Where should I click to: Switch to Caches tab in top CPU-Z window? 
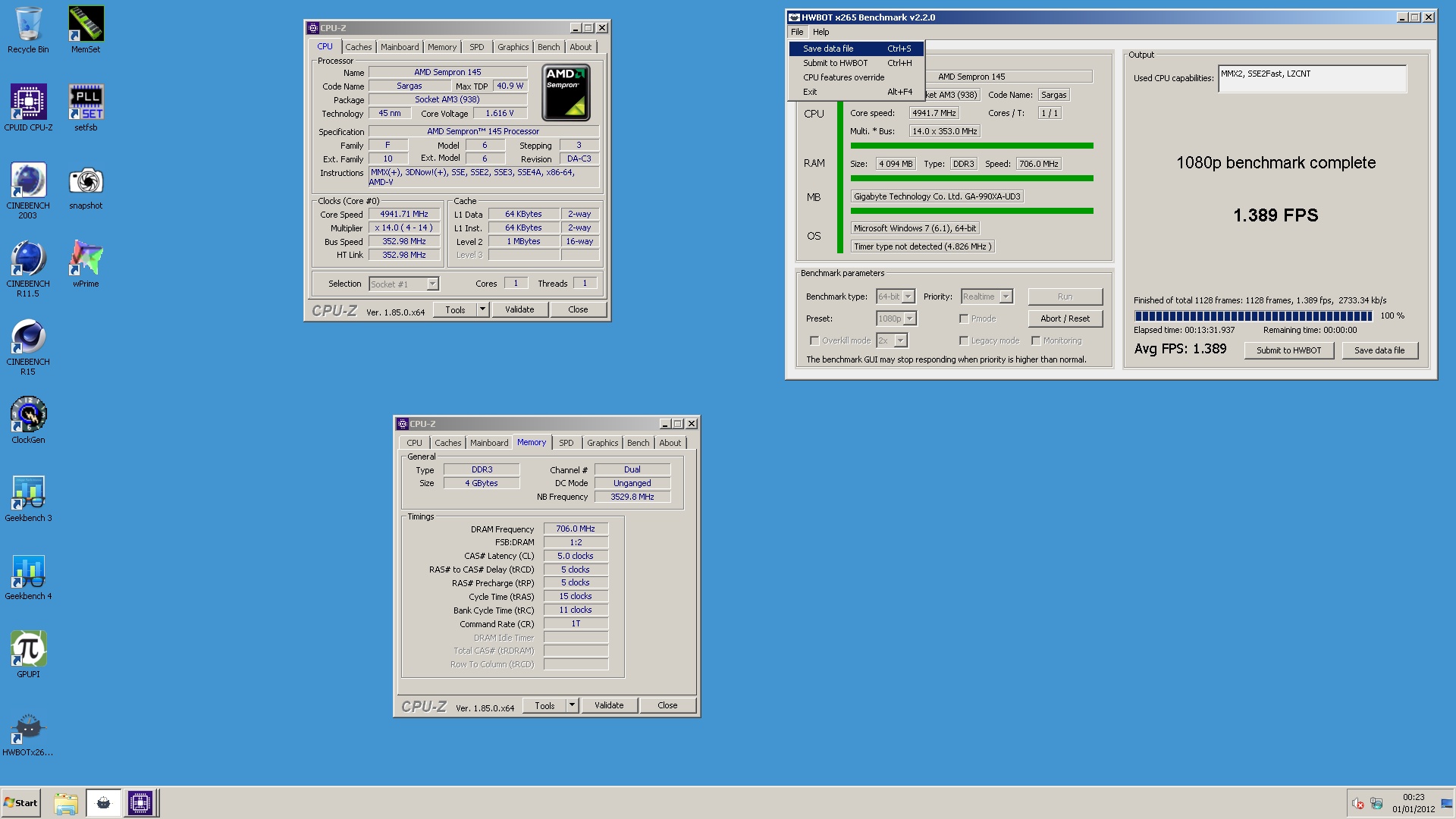[x=359, y=47]
